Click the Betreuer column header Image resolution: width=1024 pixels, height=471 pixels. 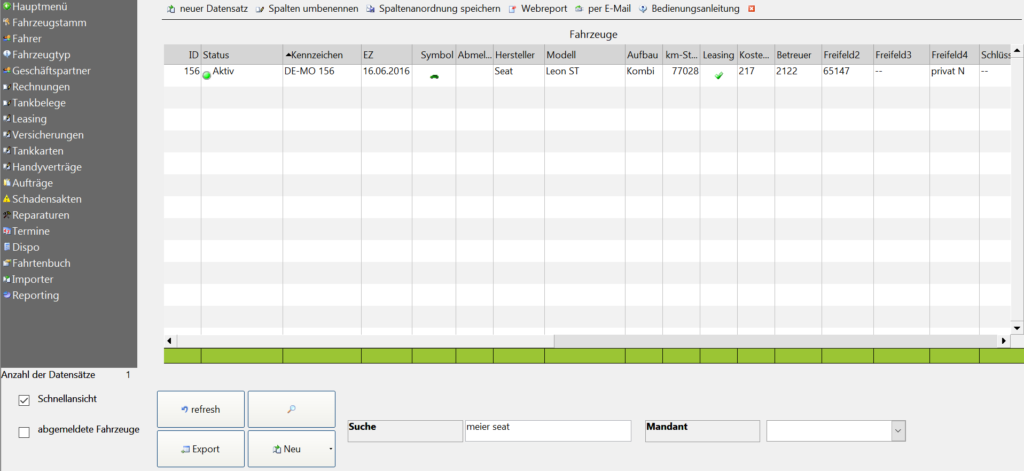(x=797, y=55)
